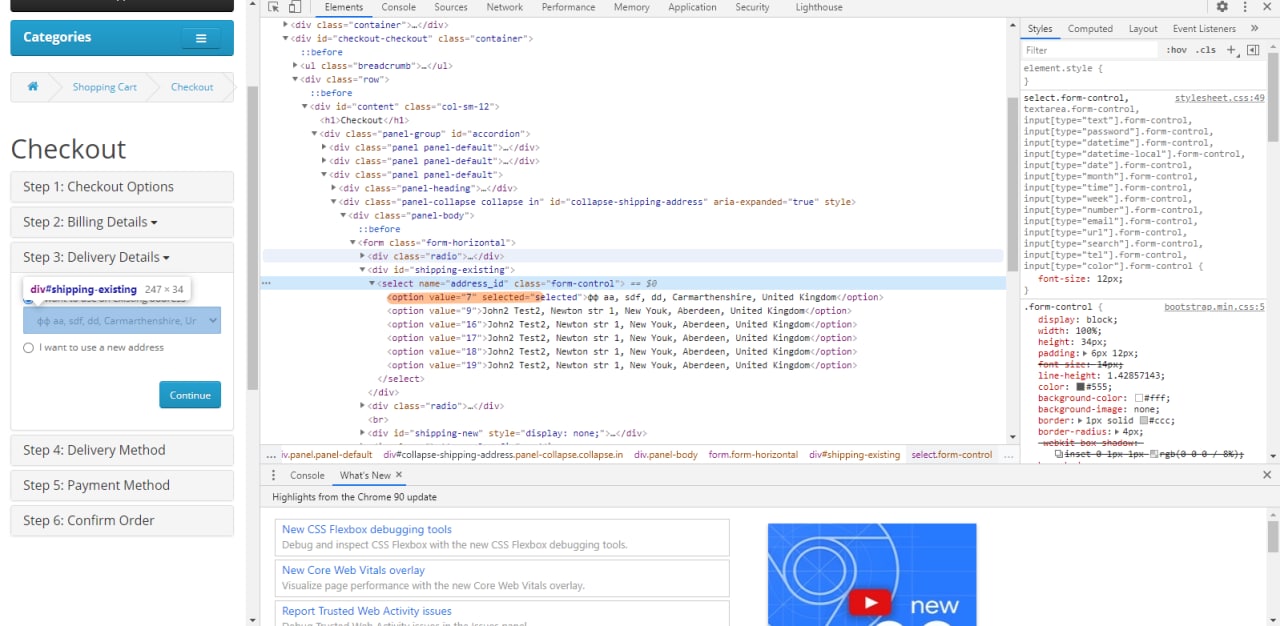Expand the border shorthand triangle
The width and height of the screenshot is (1280, 626).
pos(1081,421)
